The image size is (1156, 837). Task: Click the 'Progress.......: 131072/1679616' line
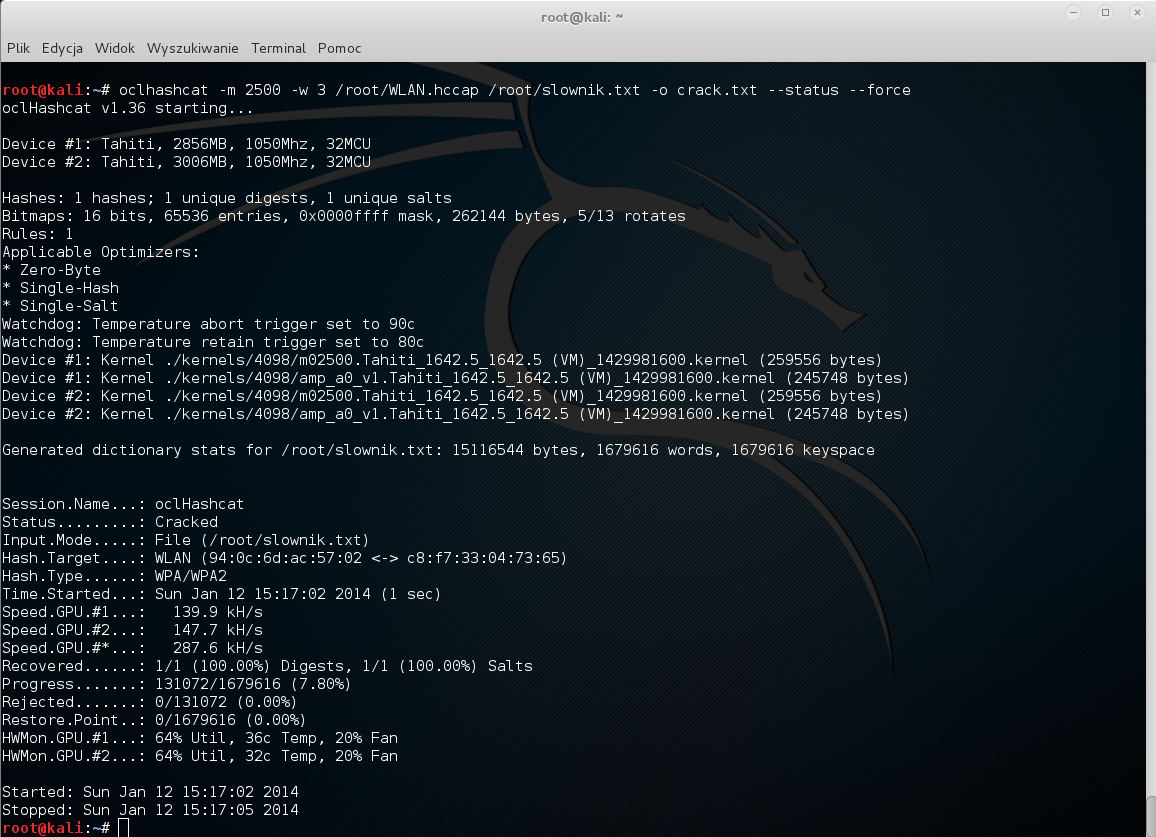[x=177, y=684]
